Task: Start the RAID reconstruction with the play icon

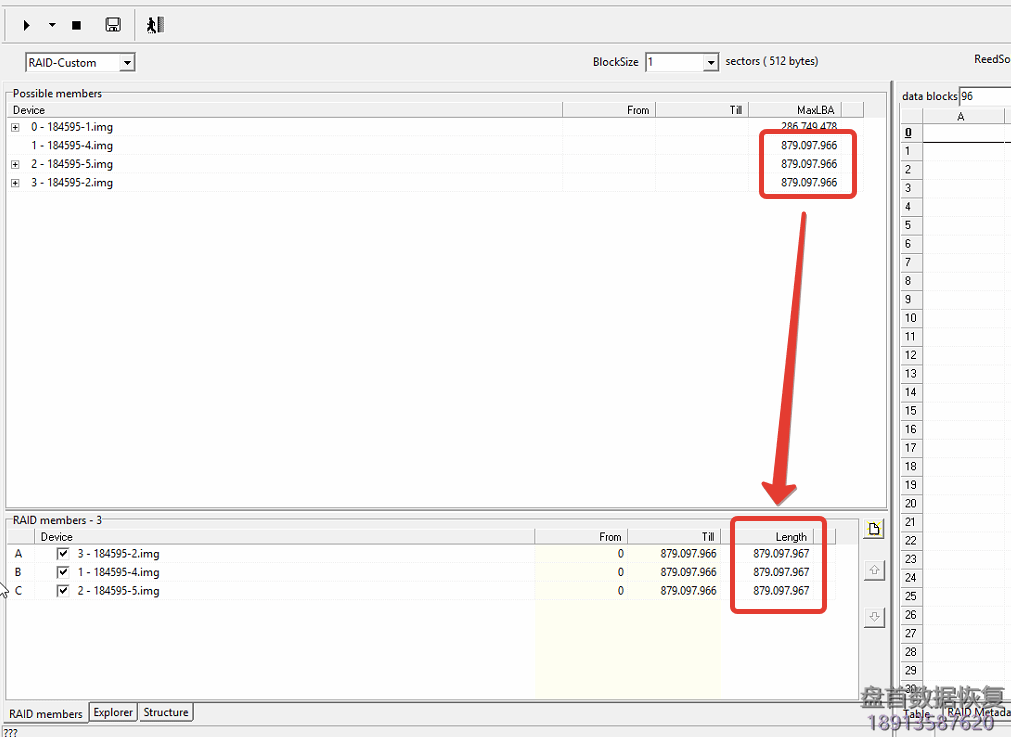Action: [x=26, y=24]
